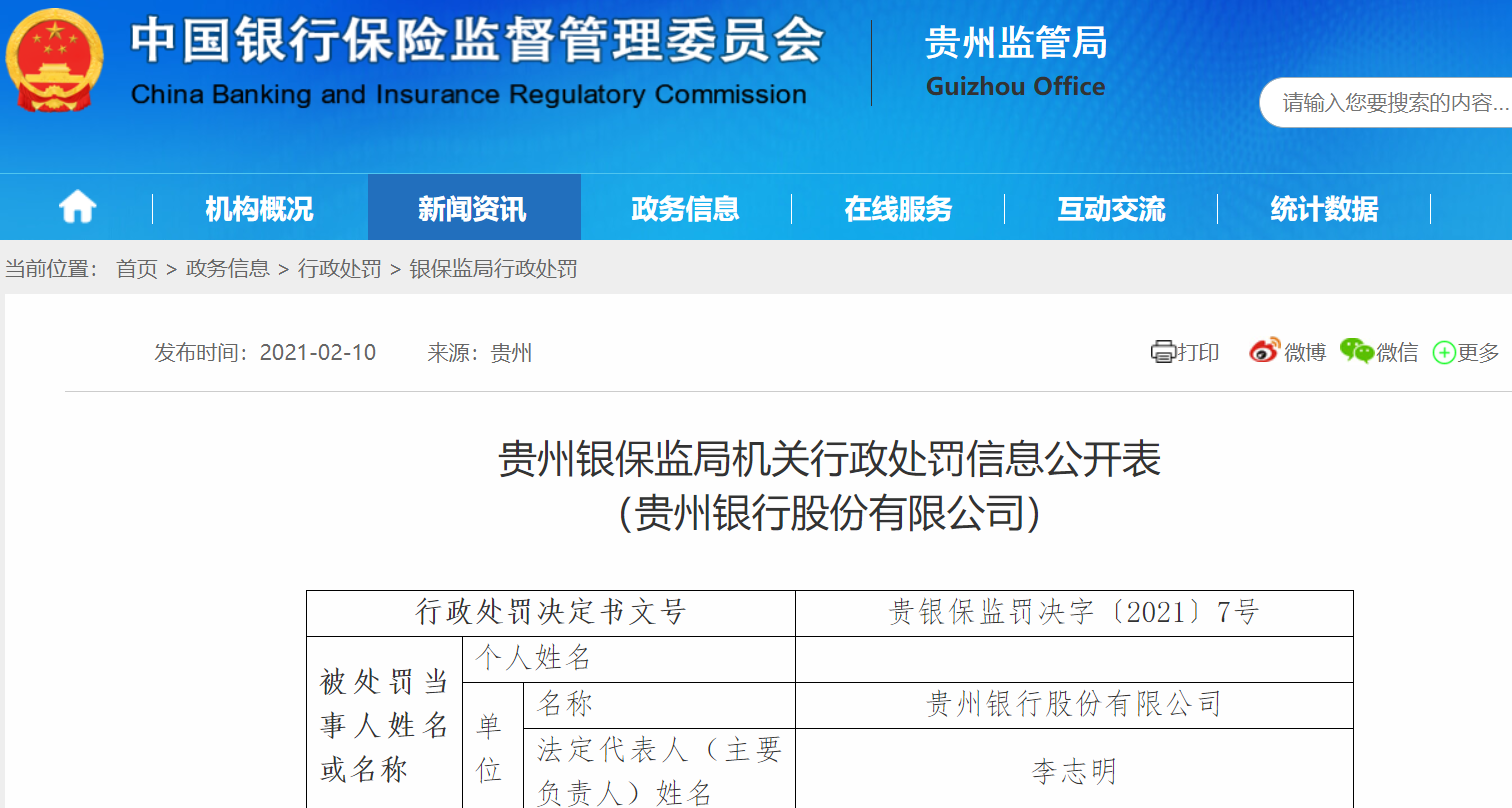Click the China Banking and Insurance Regulatory Commission text
This screenshot has width=1512, height=808.
click(469, 95)
